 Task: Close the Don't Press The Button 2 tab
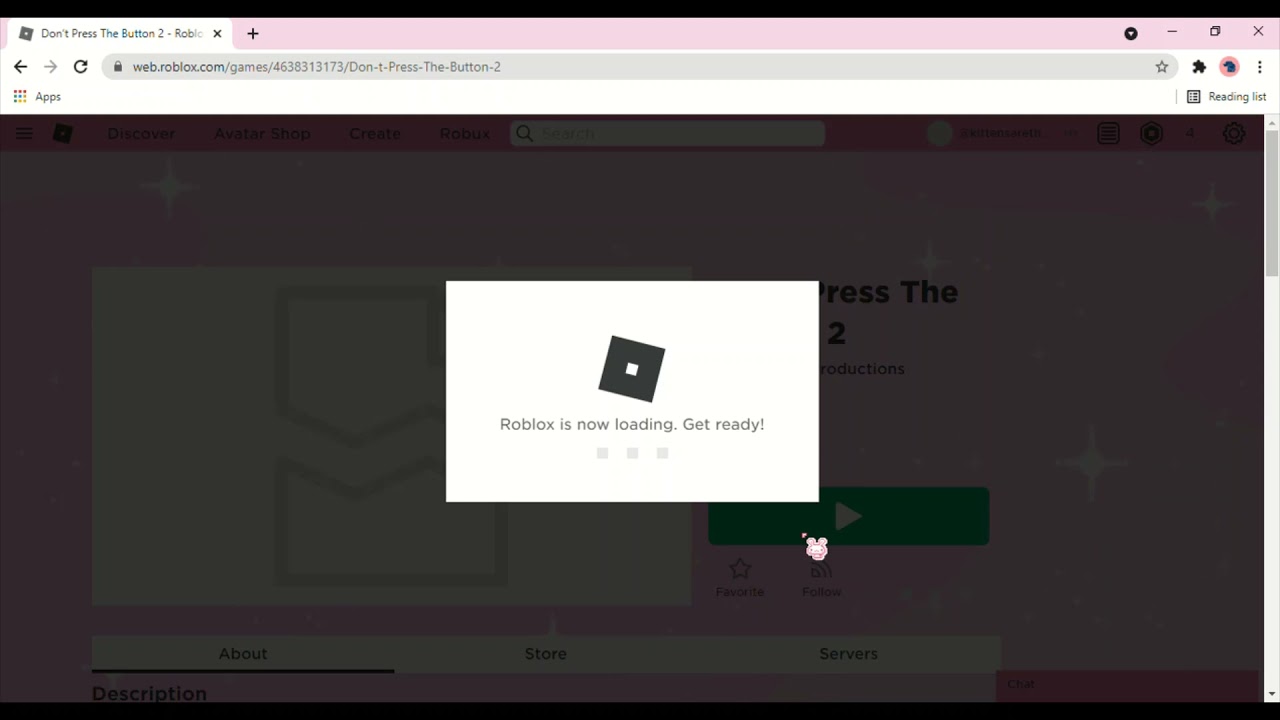tap(217, 33)
